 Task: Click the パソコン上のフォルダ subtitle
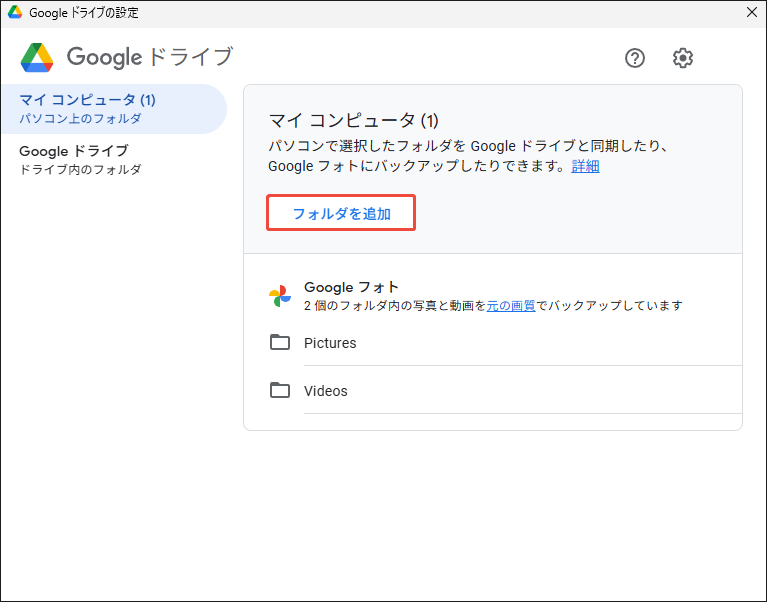click(x=80, y=118)
